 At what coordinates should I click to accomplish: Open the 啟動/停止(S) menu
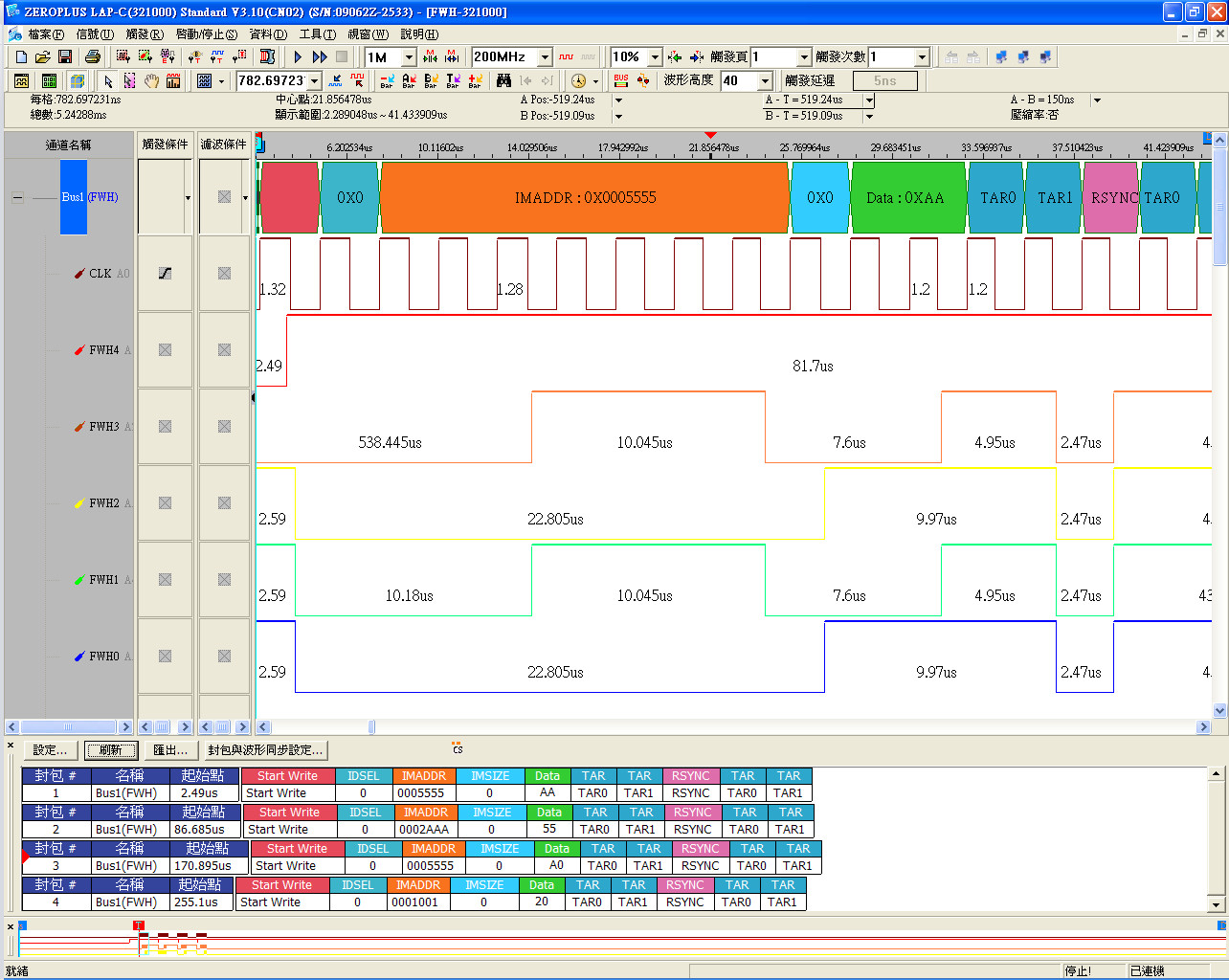tap(207, 34)
